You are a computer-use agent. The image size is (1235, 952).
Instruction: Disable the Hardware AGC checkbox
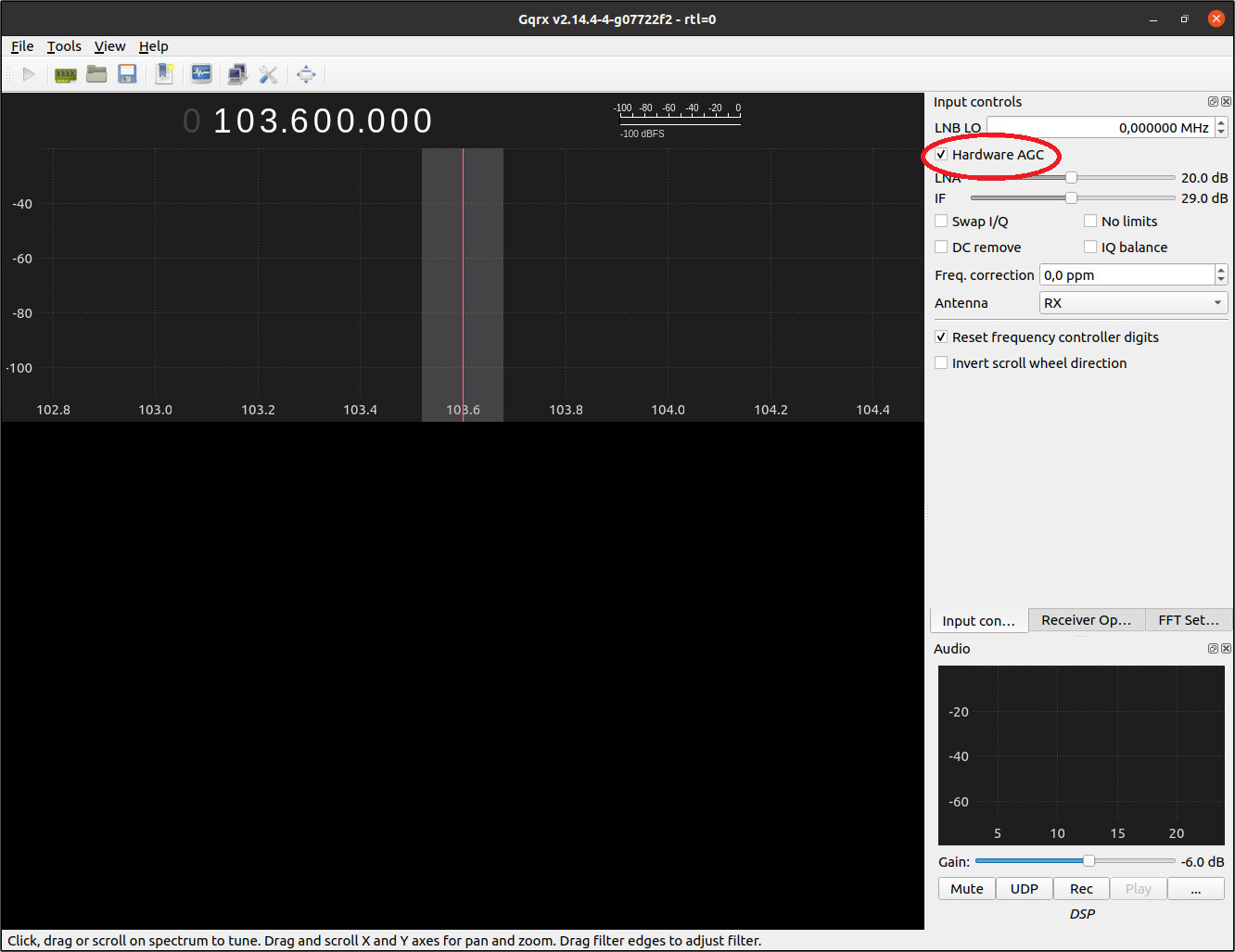point(941,155)
